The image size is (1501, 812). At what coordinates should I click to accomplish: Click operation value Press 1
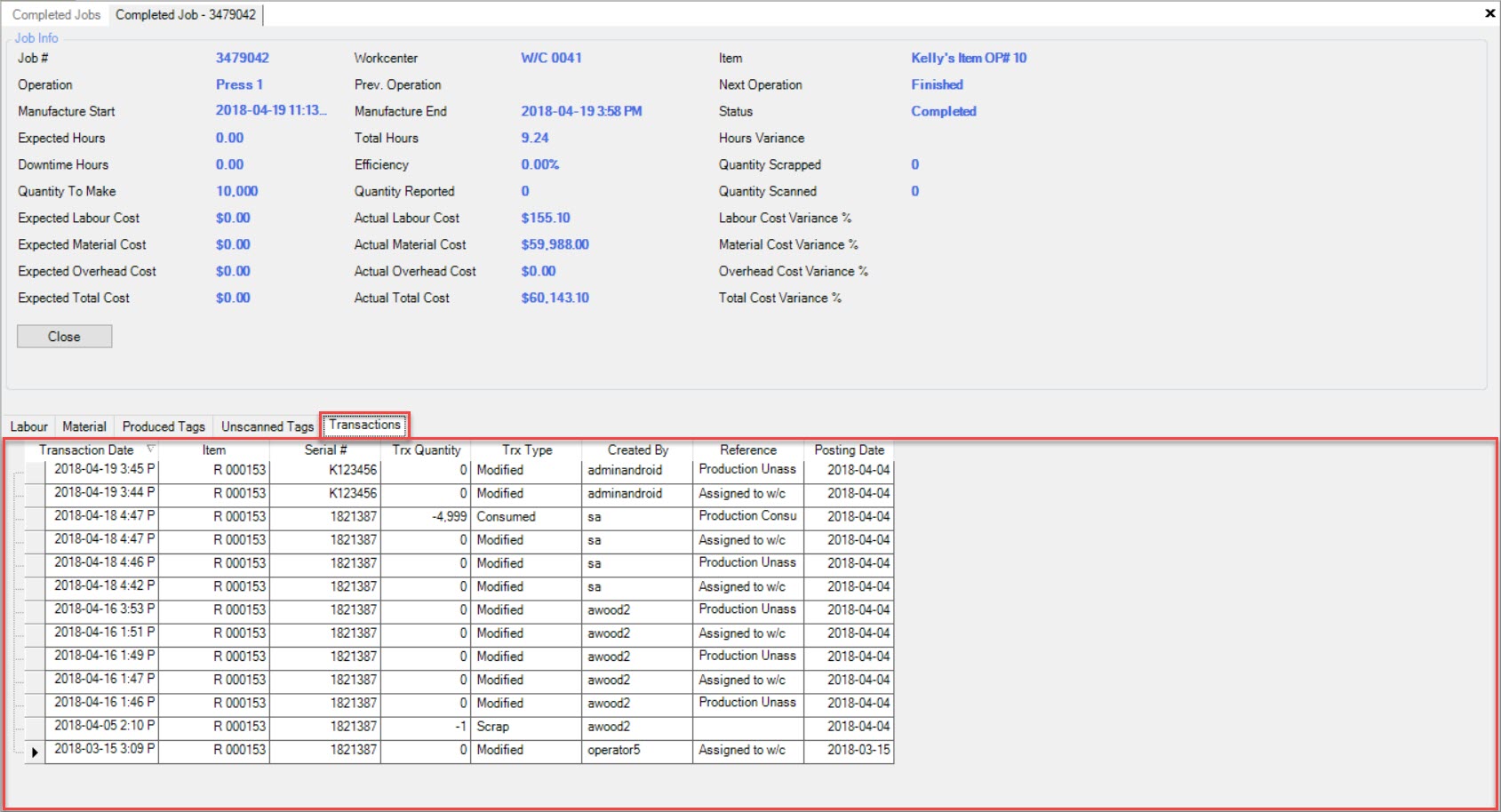pos(239,84)
